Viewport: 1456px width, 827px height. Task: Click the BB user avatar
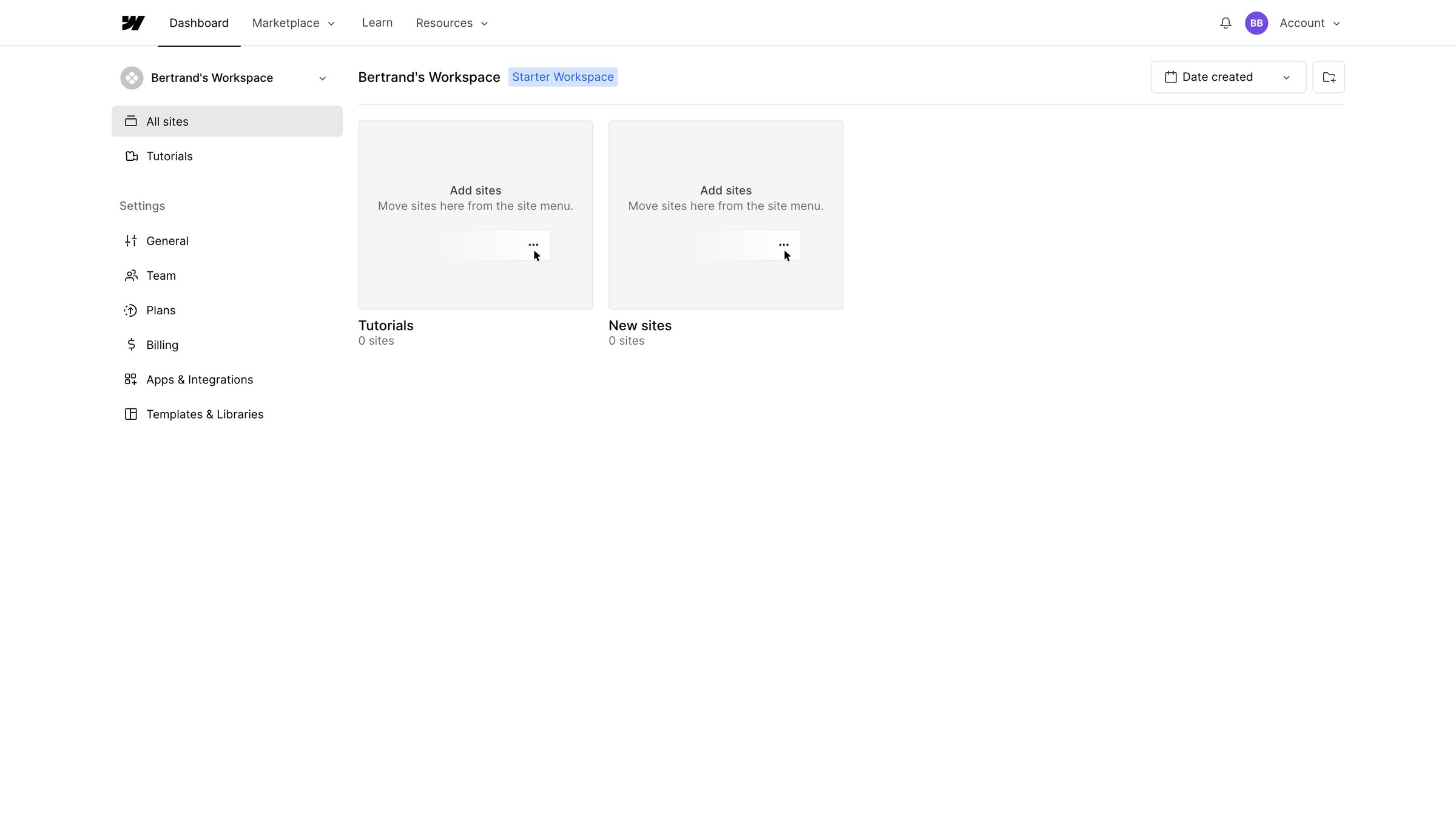click(x=1256, y=23)
